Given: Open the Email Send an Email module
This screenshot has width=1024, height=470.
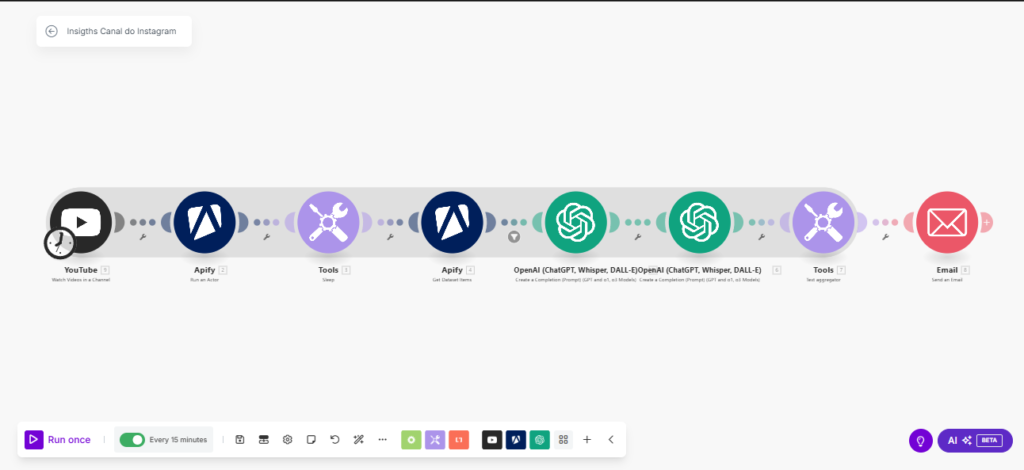Looking at the screenshot, I should pyautogui.click(x=946, y=222).
